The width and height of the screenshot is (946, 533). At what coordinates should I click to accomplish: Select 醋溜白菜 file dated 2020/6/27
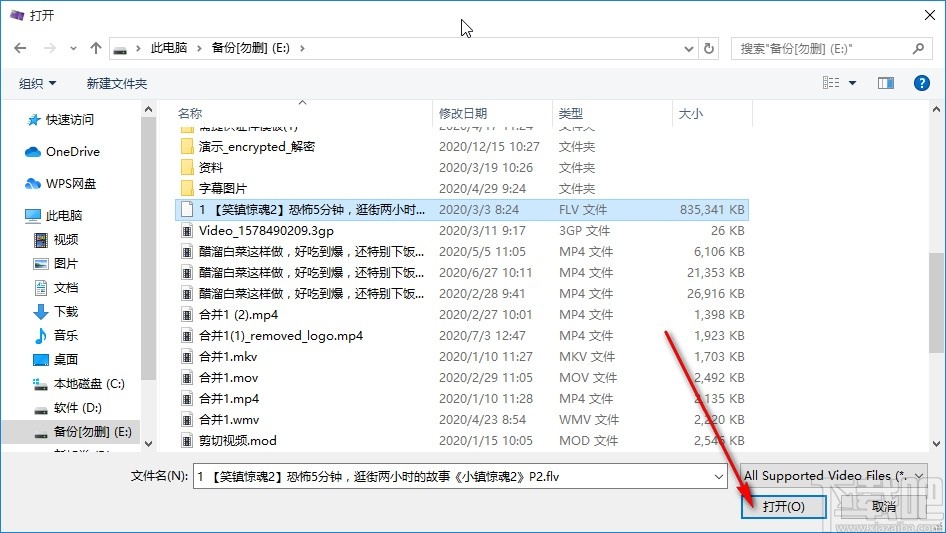coord(462,273)
